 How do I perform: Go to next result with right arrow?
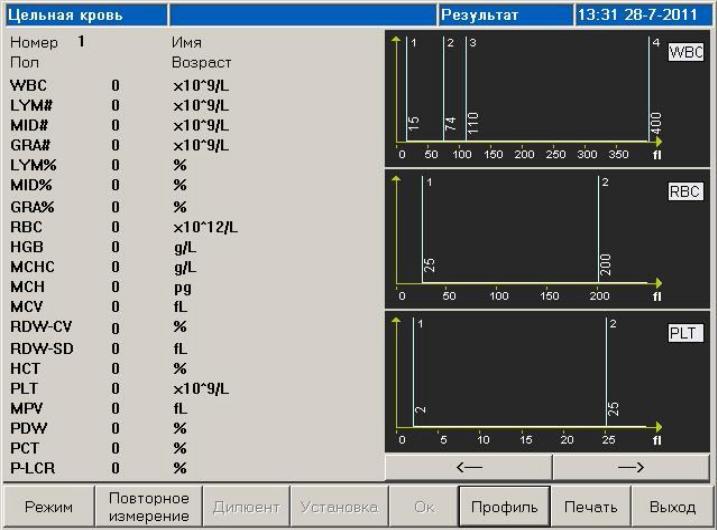coord(631,467)
